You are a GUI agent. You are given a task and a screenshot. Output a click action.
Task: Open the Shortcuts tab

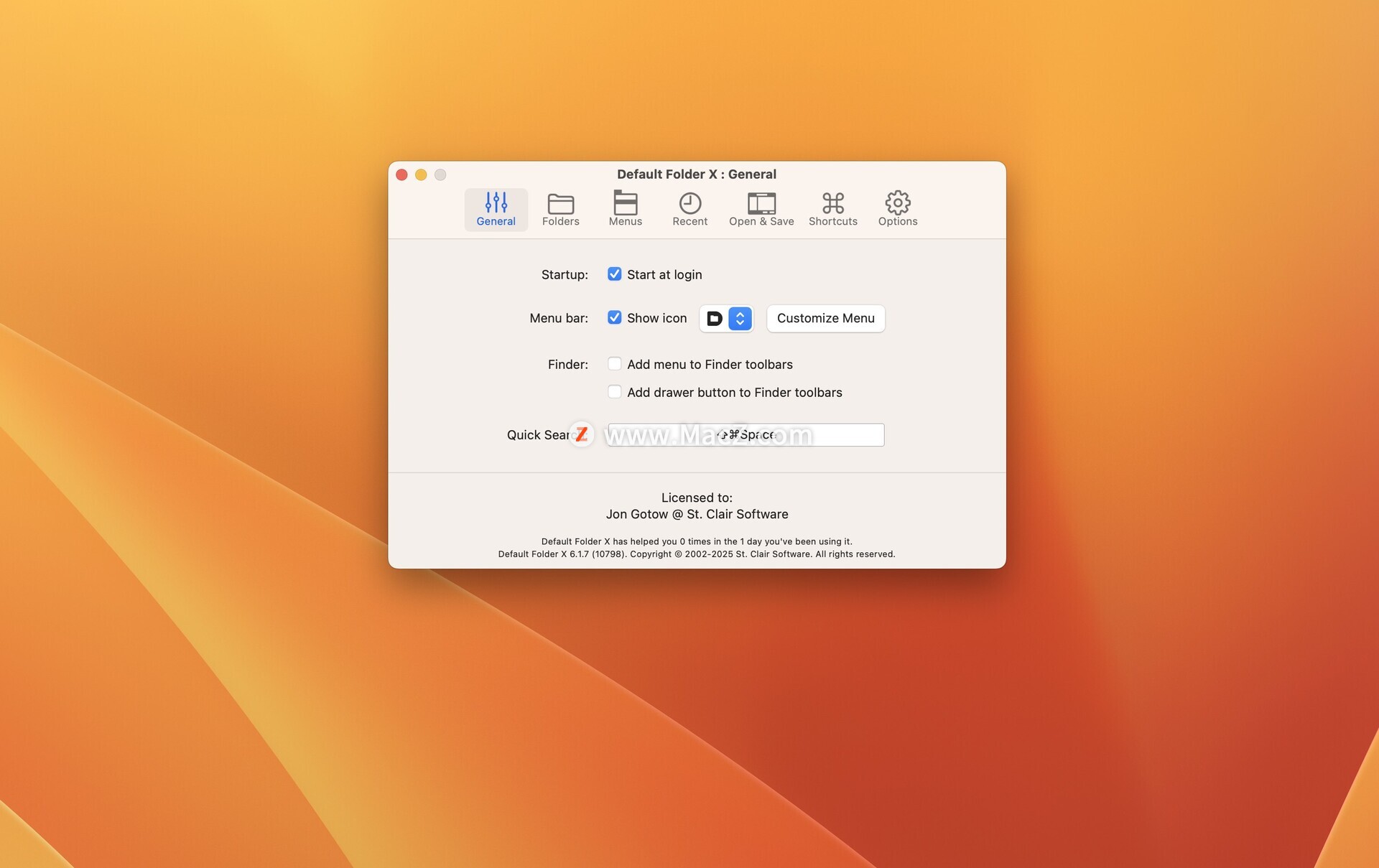coord(832,210)
